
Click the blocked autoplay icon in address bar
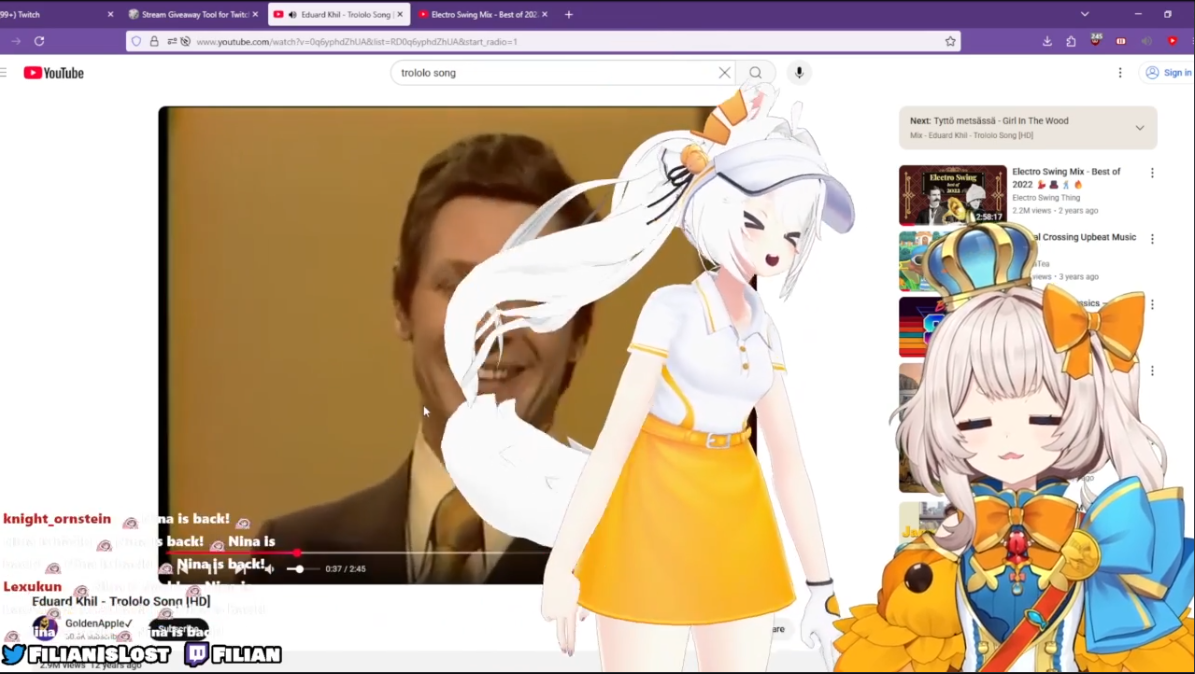coord(185,41)
